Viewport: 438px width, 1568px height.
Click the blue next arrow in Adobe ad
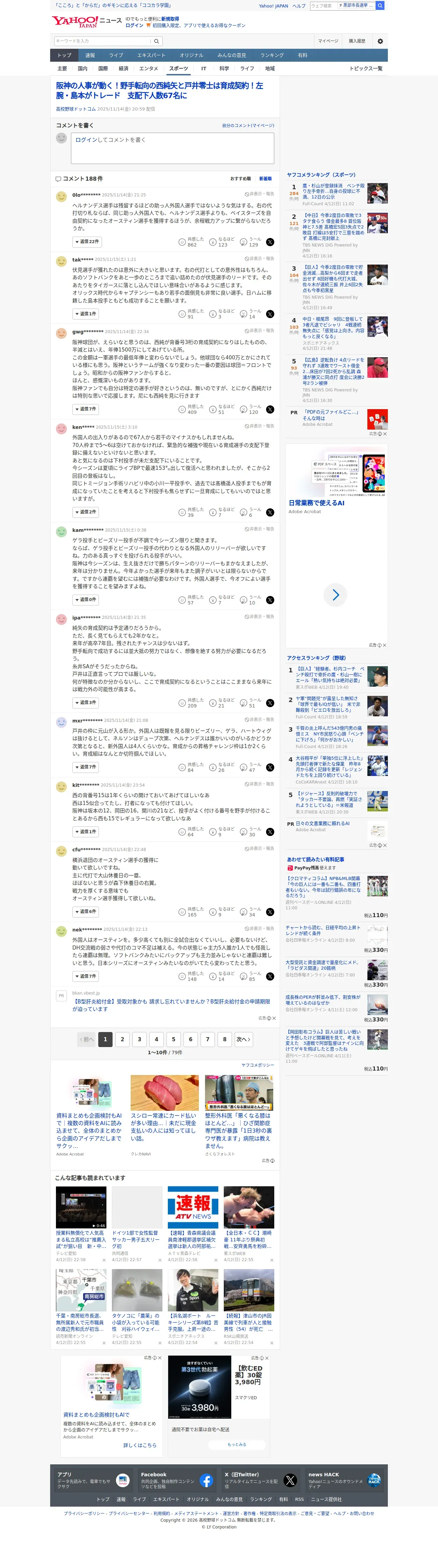coord(335,595)
